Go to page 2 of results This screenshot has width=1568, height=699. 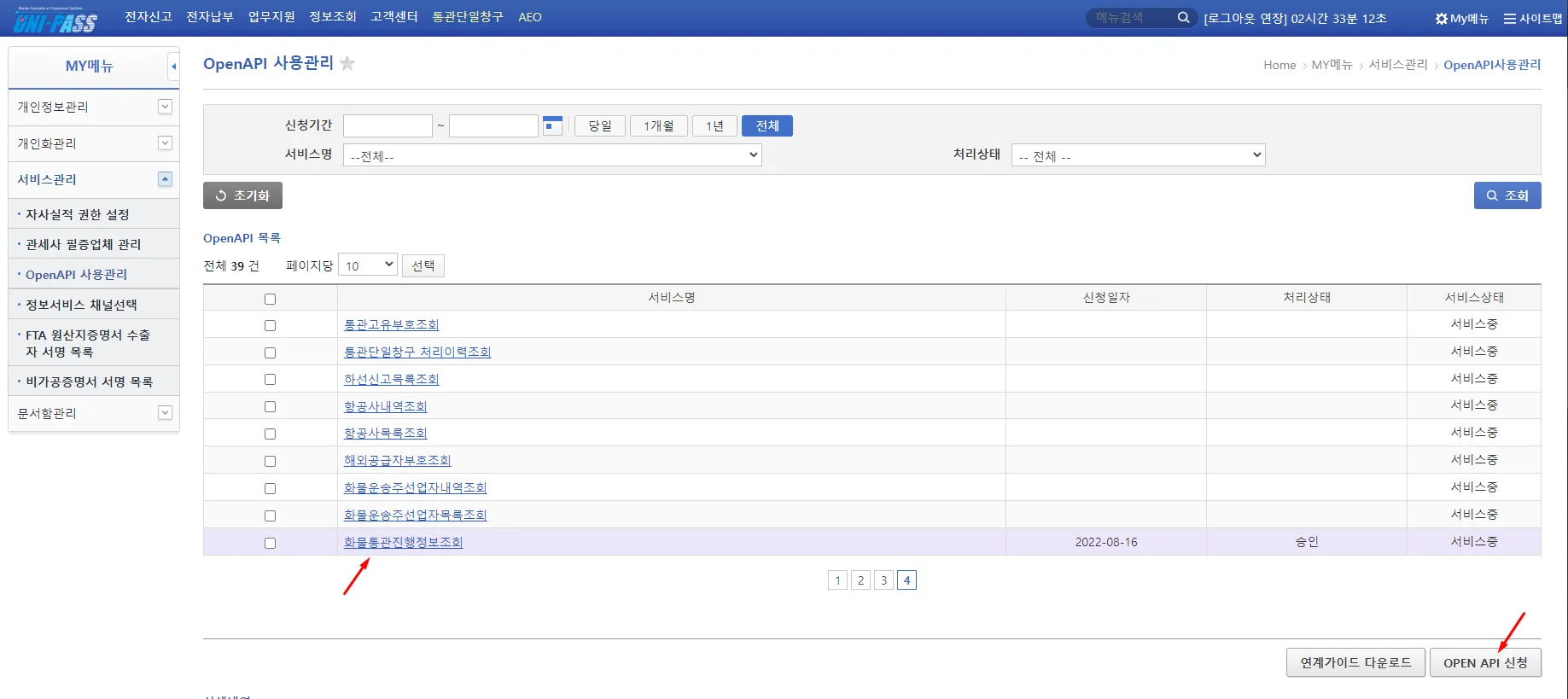[860, 580]
